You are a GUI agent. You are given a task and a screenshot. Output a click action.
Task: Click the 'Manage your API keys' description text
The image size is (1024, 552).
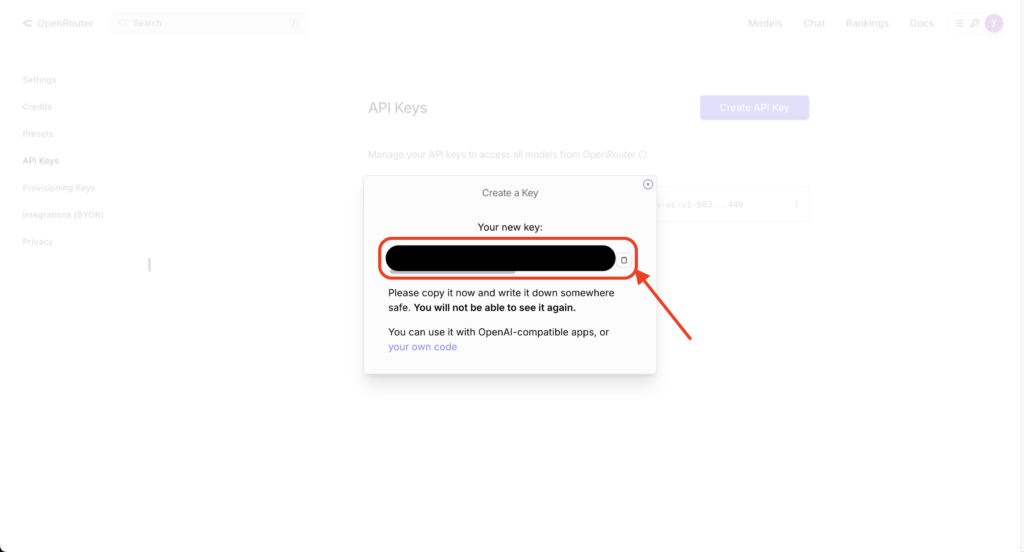tap(502, 155)
